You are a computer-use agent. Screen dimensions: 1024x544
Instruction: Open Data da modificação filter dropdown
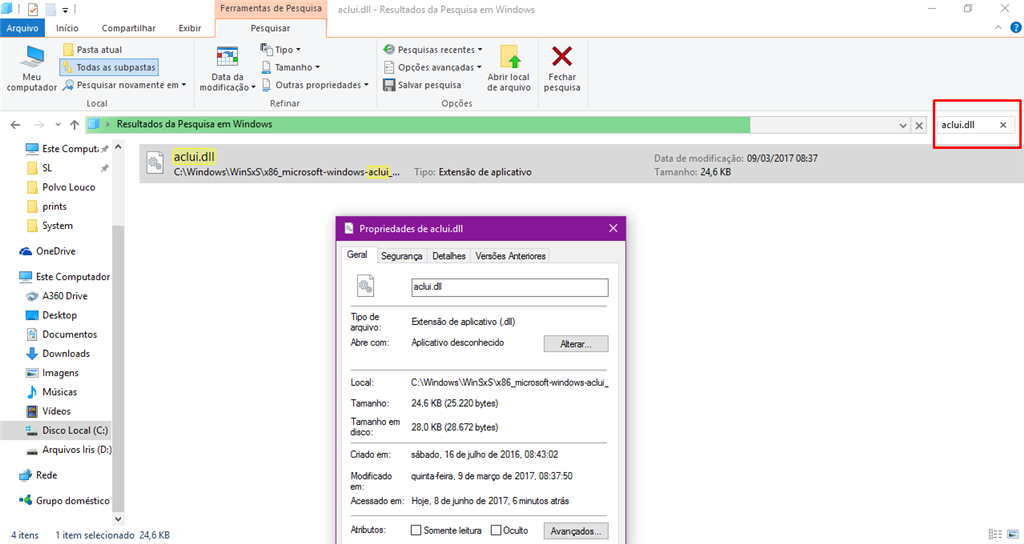(227, 69)
